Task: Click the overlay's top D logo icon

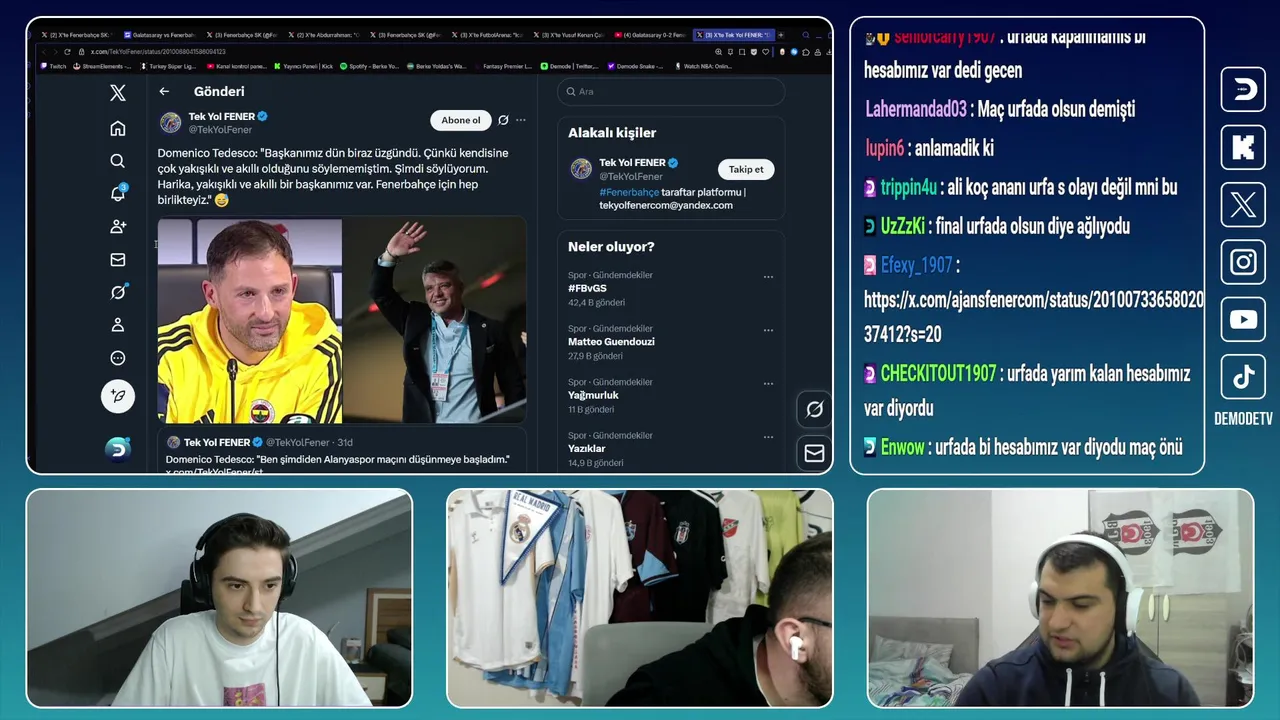Action: click(1243, 89)
